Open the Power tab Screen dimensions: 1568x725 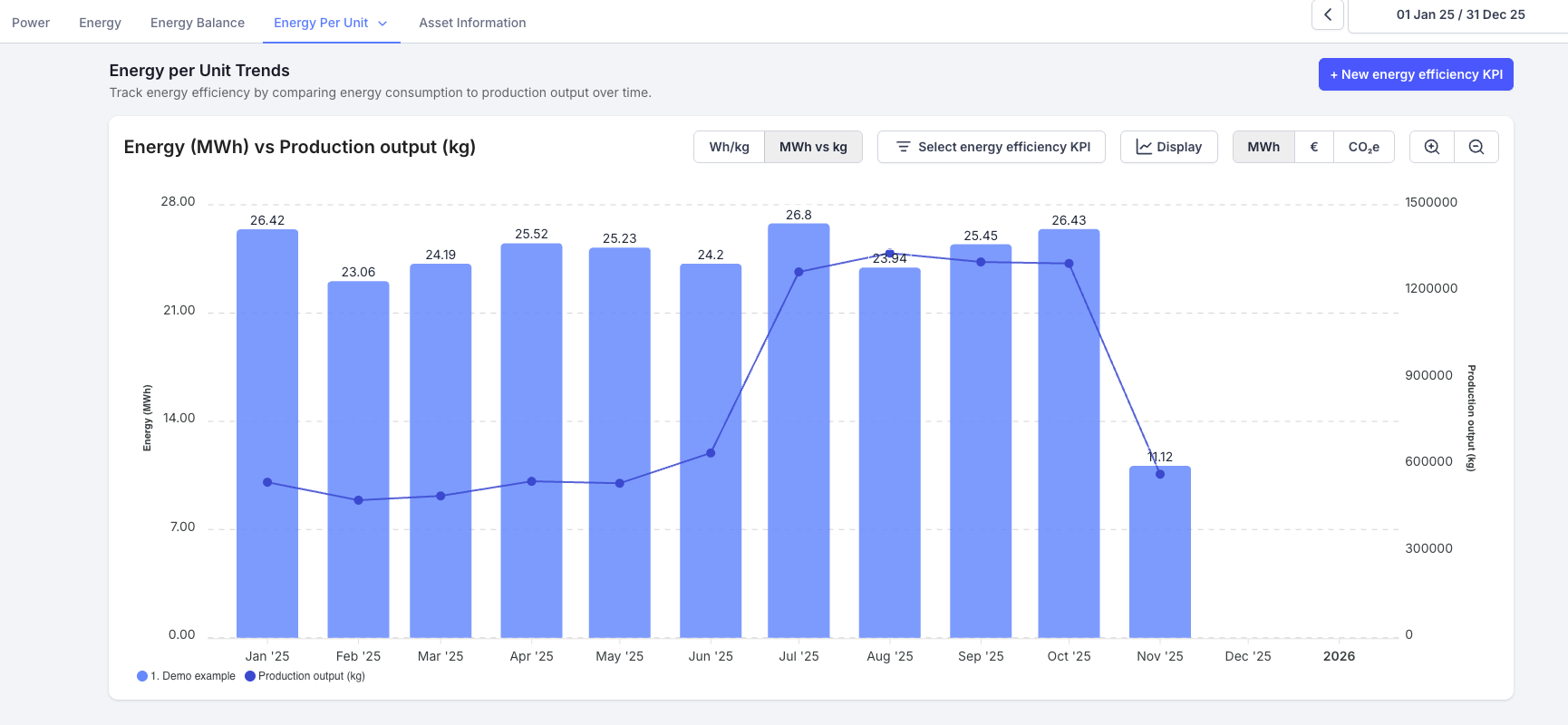[x=31, y=23]
